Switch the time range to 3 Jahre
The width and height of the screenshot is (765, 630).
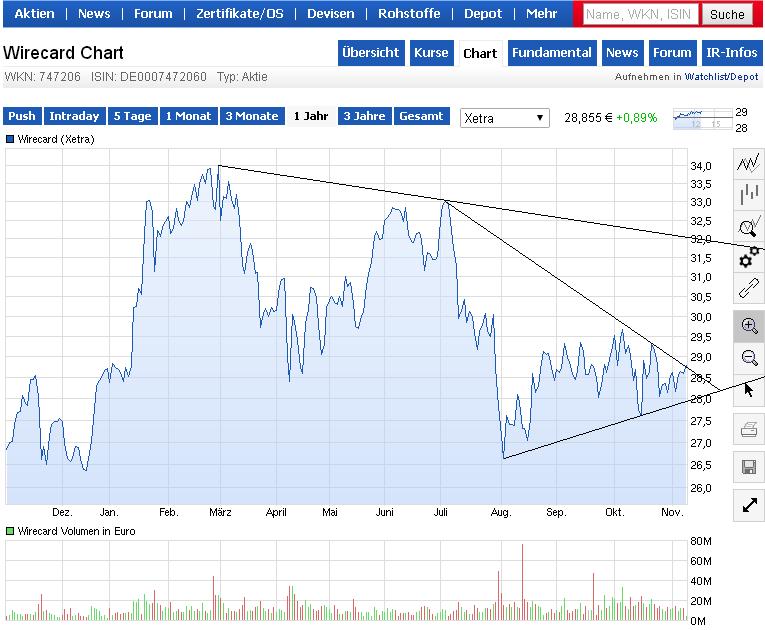[x=364, y=116]
